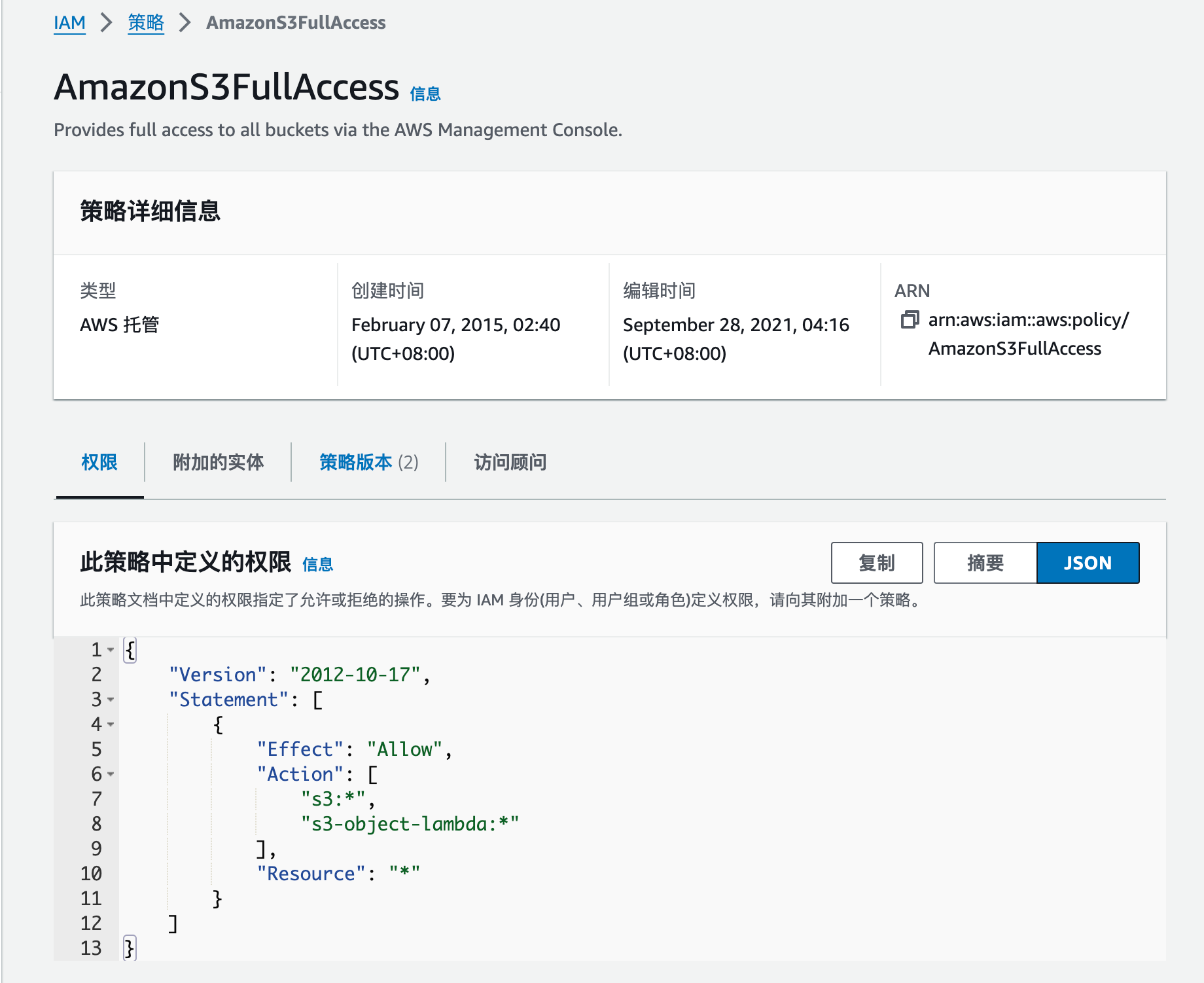Open 信息 link beside 此策略中定义的权限
The width and height of the screenshot is (1204, 983).
click(318, 564)
